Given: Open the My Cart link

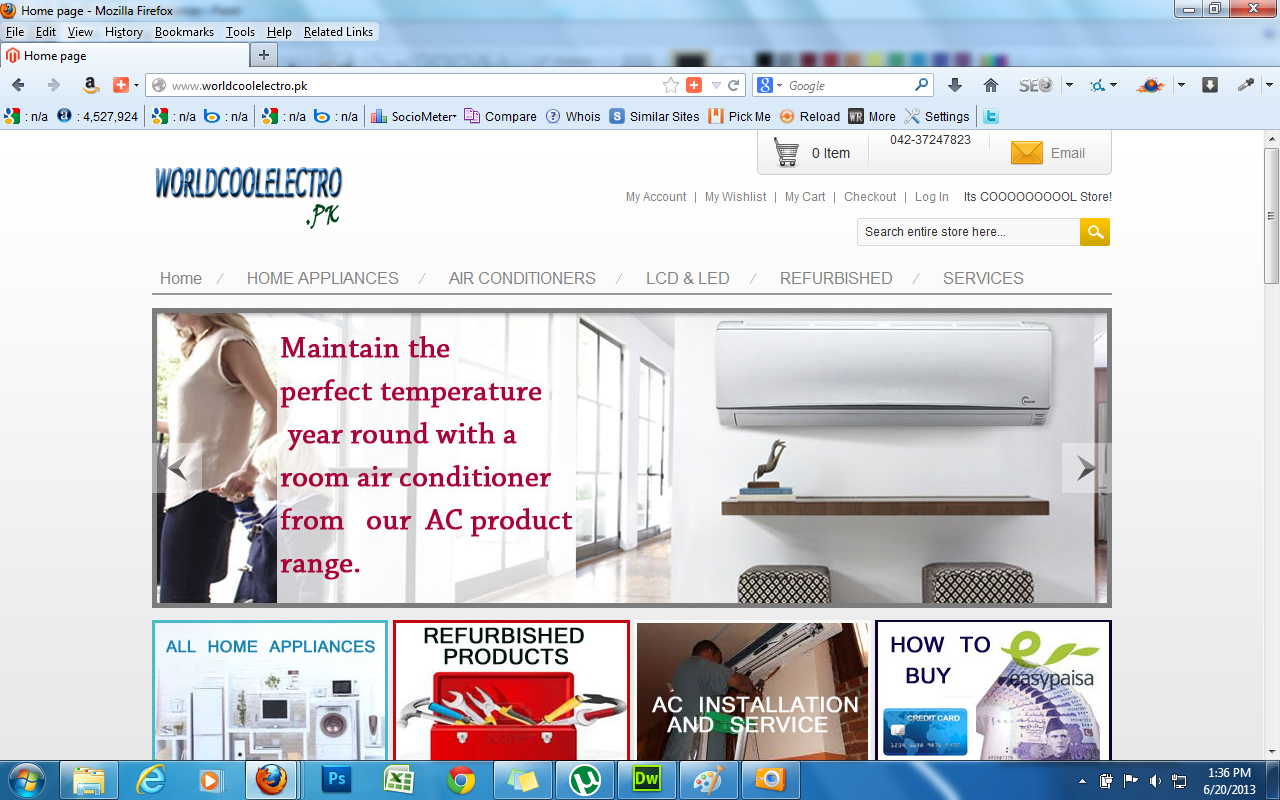Looking at the screenshot, I should click(805, 197).
